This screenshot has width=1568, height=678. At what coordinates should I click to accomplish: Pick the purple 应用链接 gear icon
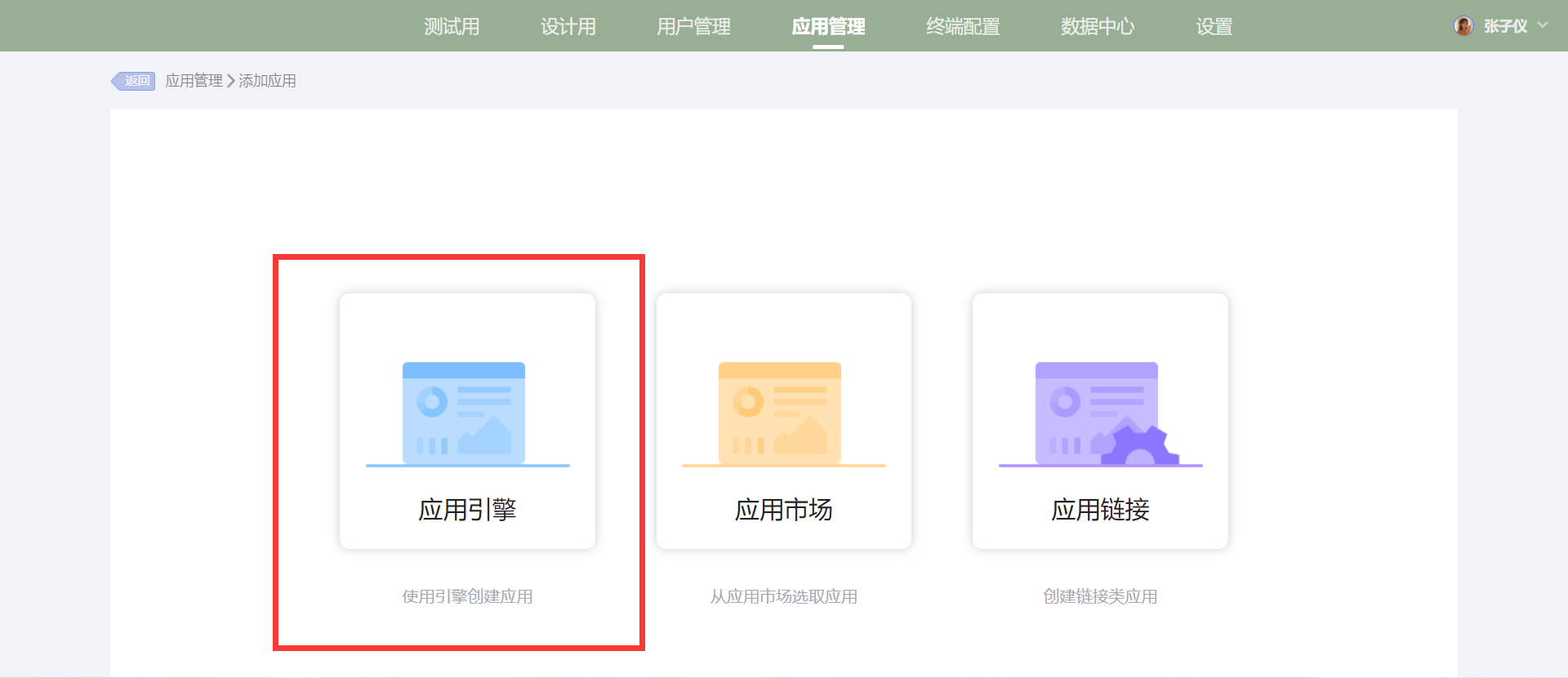pos(1100,414)
